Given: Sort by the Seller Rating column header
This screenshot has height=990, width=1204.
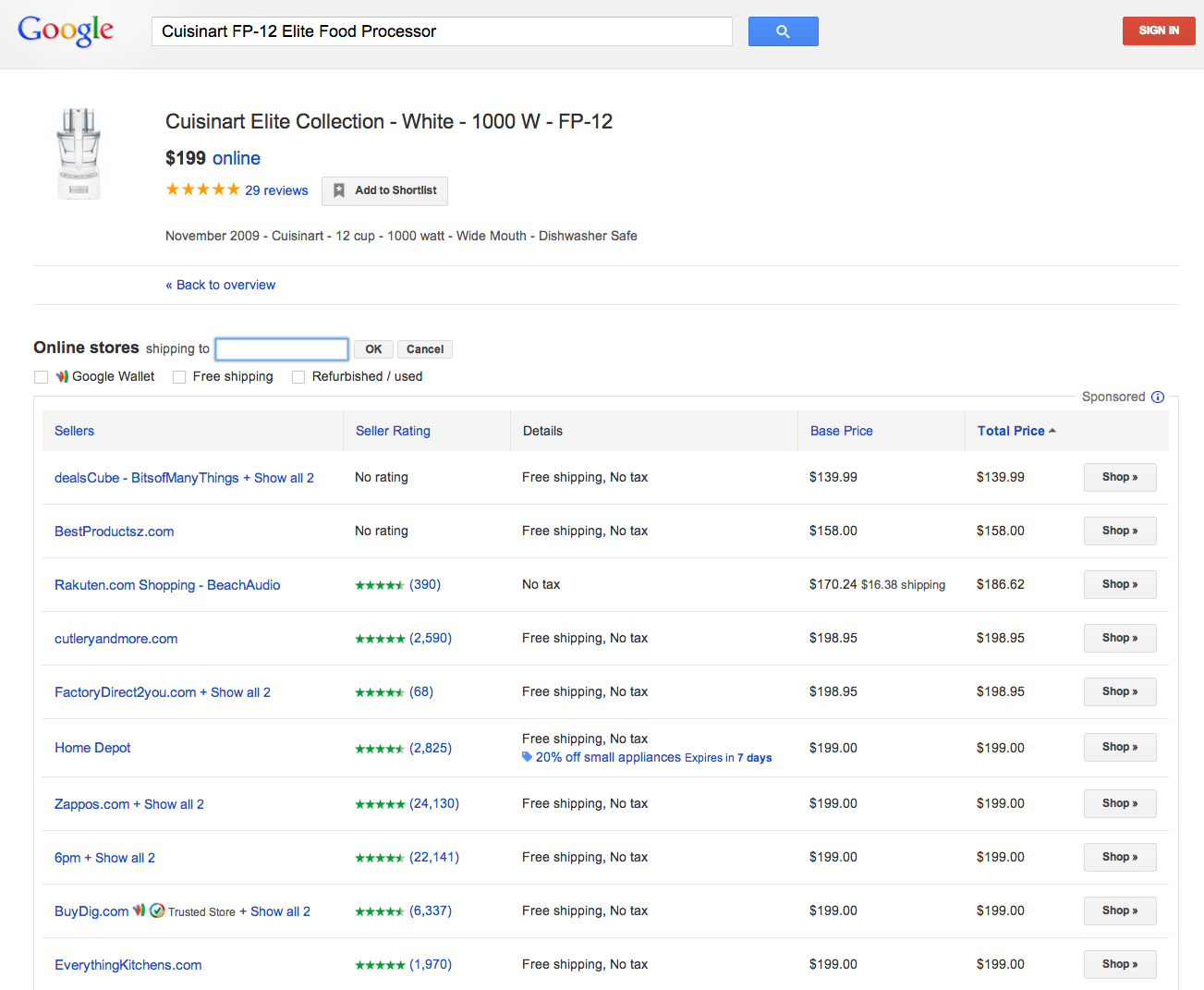Looking at the screenshot, I should [393, 431].
